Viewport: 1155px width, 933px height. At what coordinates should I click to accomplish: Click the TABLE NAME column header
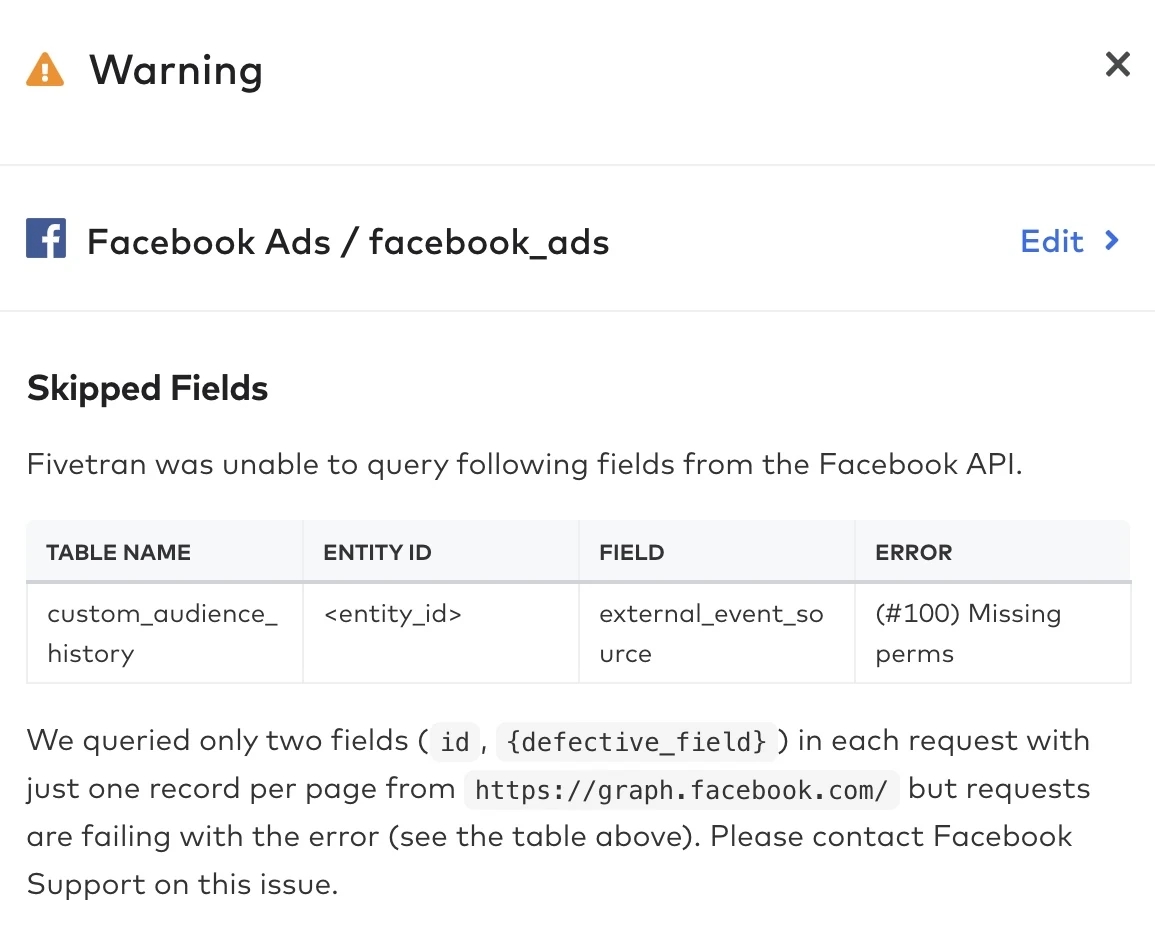[x=118, y=552]
